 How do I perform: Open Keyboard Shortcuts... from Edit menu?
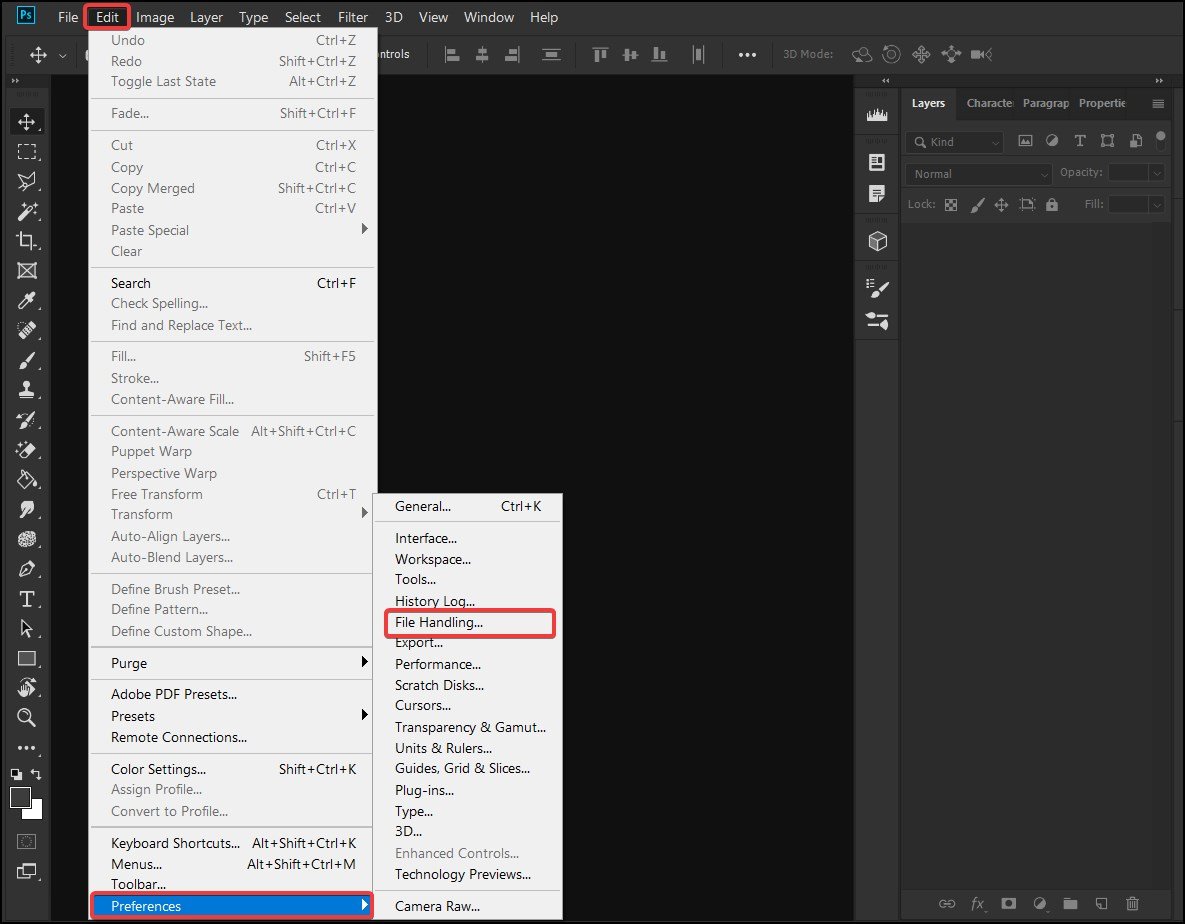point(176,843)
